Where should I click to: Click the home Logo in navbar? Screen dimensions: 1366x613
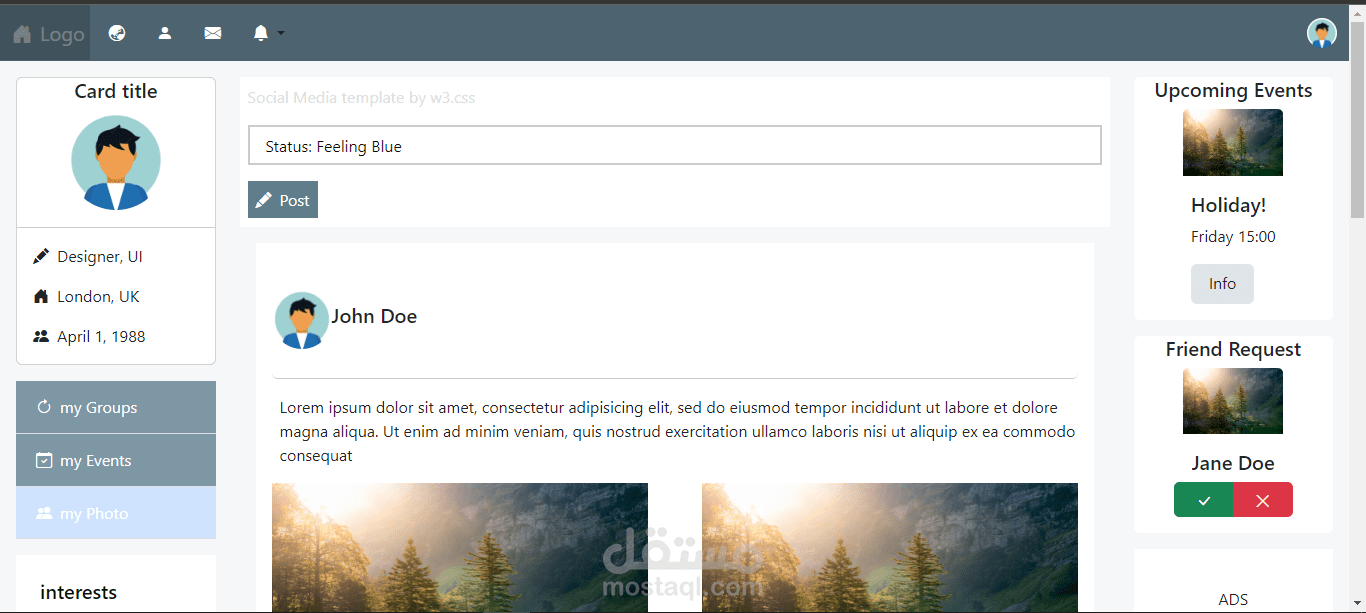coord(47,33)
